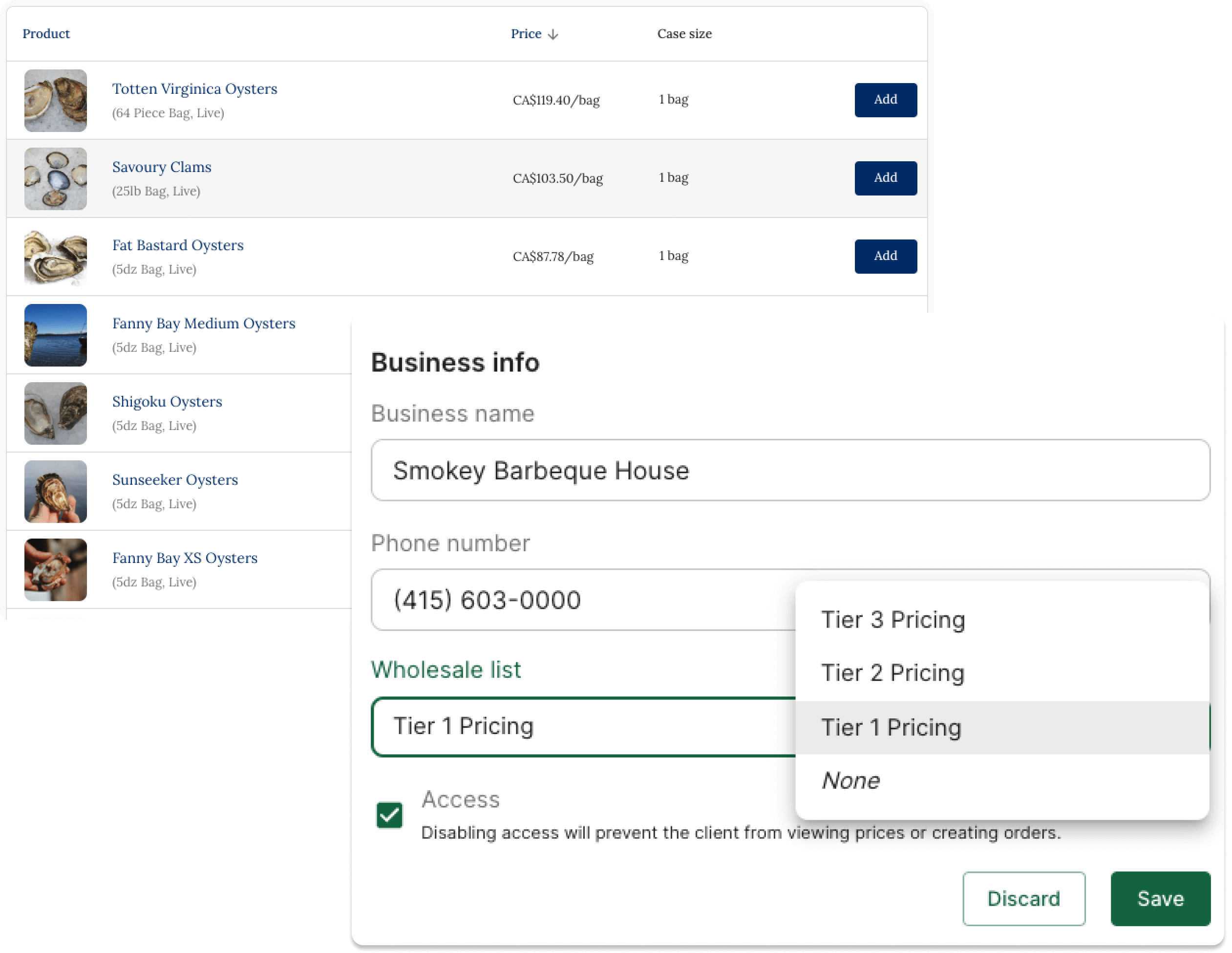Add Totten Virginica Oysters to order
The height and width of the screenshot is (953, 1232).
(885, 100)
